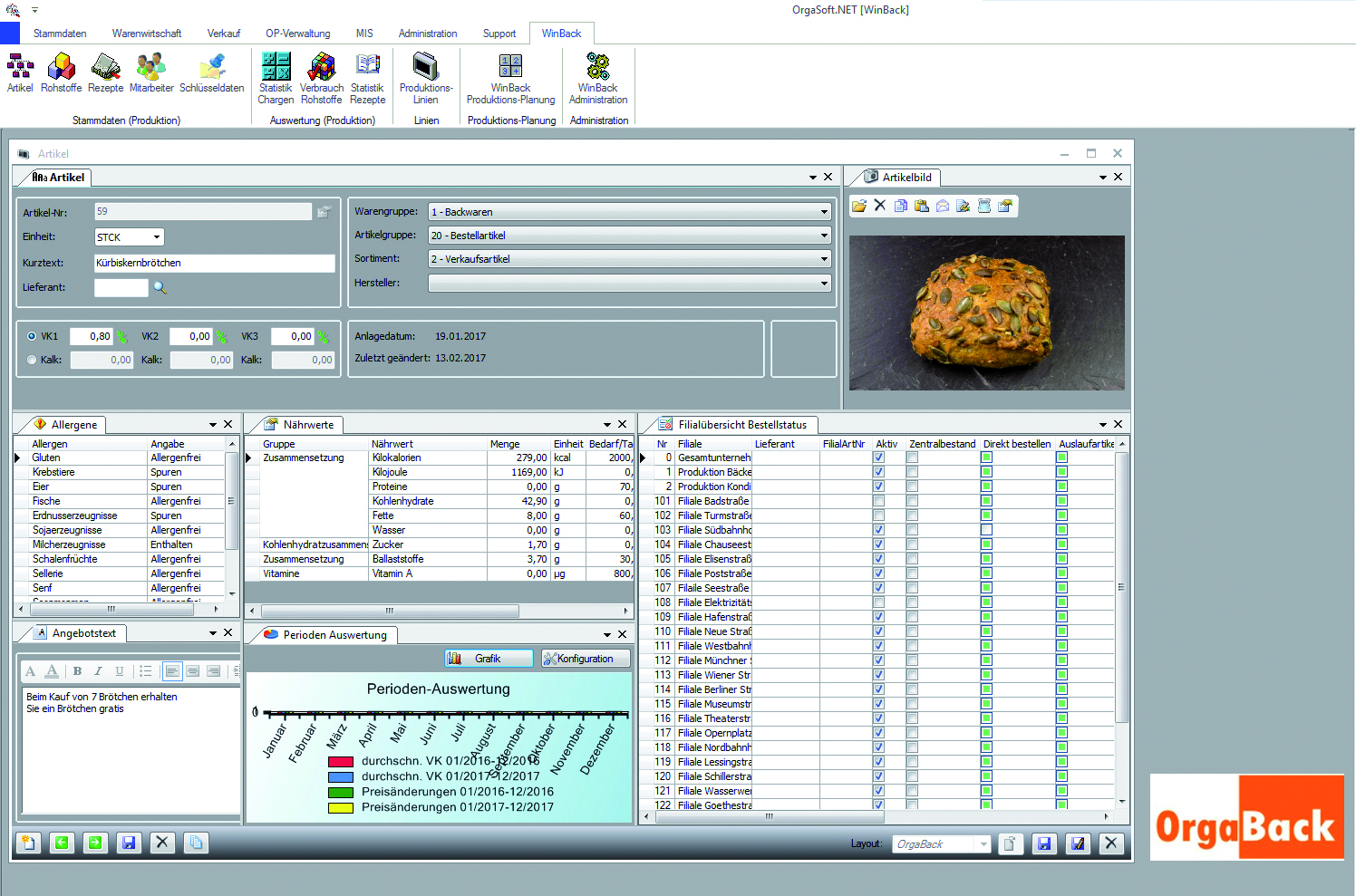Open the Warengruppe dropdown
Viewport: 1356px width, 896px height.
tap(824, 212)
